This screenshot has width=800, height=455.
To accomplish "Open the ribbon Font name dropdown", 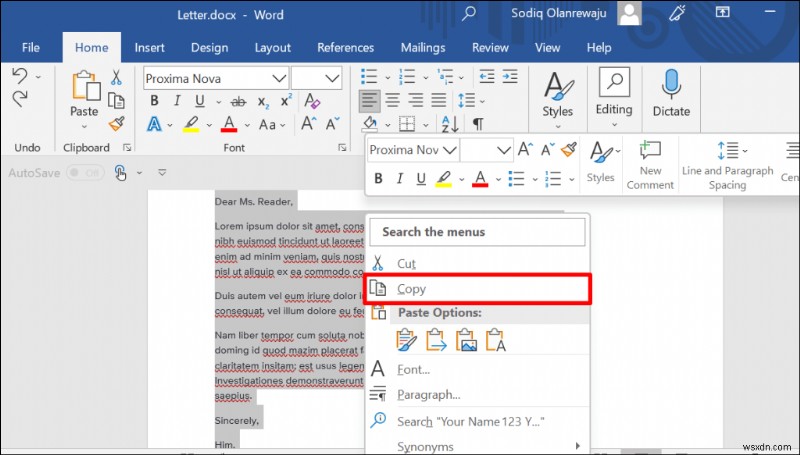I will (279, 79).
